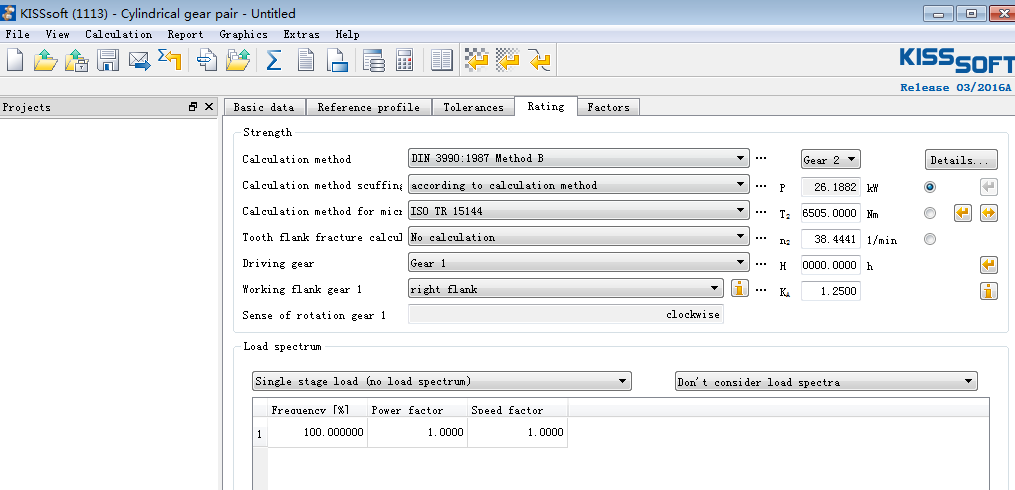Switch to the Tolerances tab
Viewport: 1015px width, 490px height.
(473, 107)
